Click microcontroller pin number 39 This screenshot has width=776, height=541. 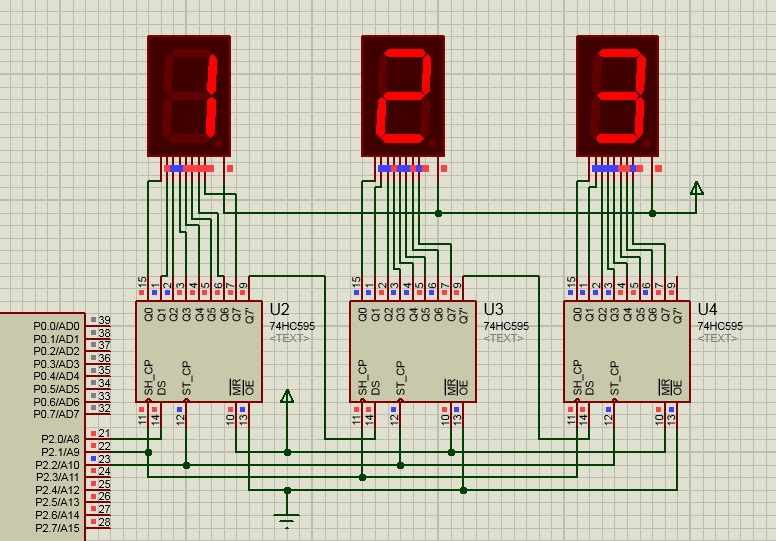tap(104, 320)
